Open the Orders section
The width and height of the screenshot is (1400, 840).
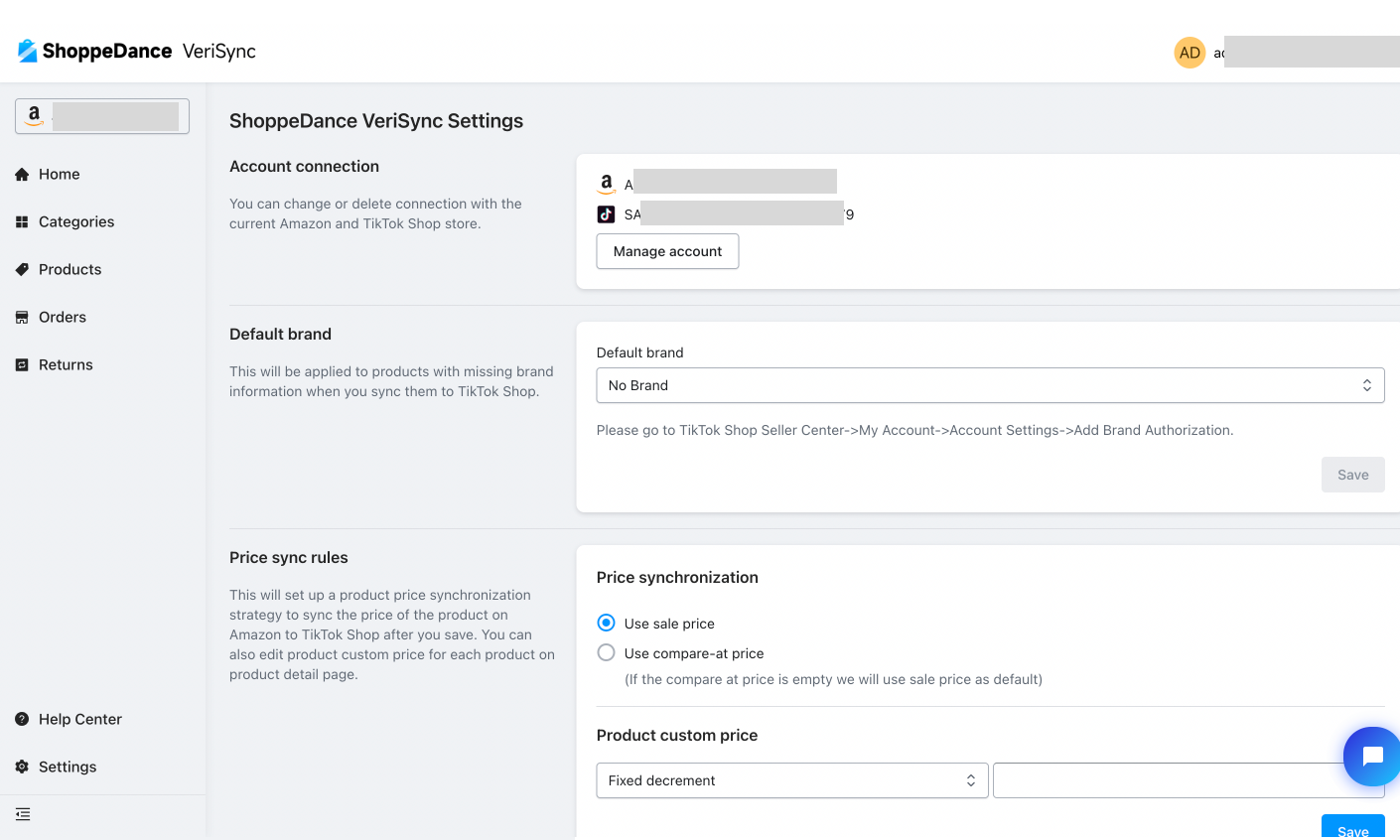click(63, 317)
